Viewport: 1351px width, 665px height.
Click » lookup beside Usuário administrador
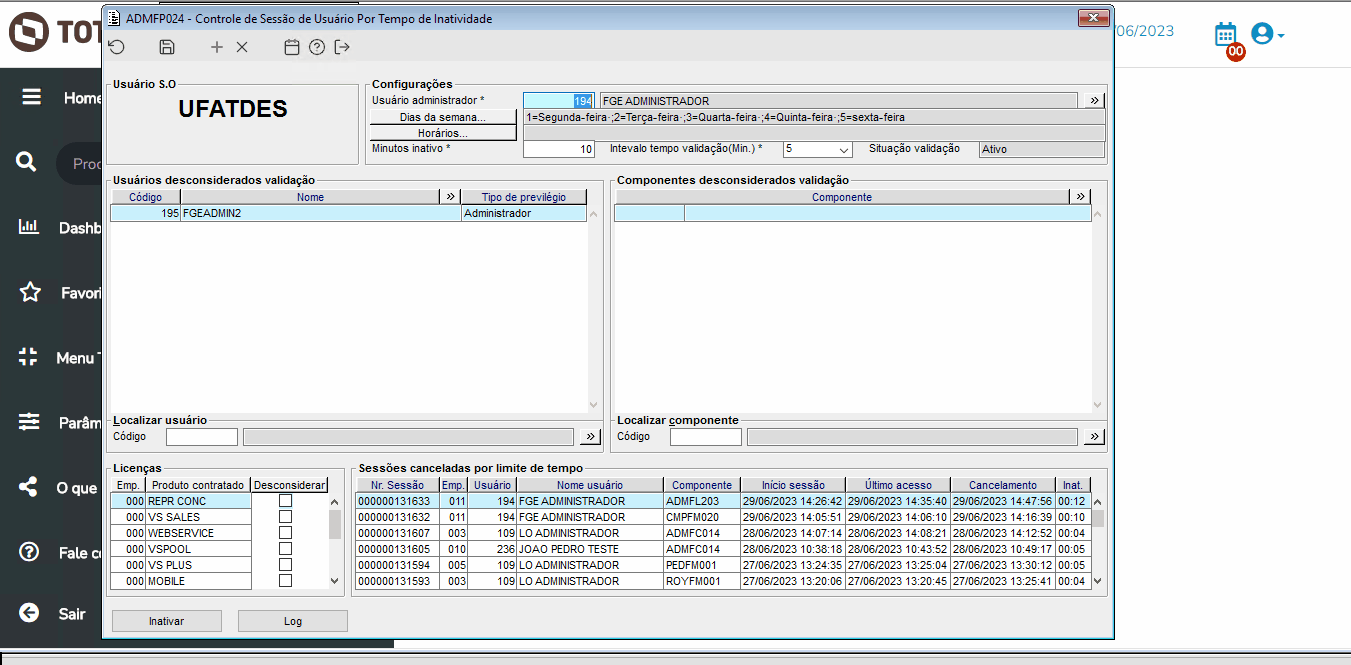(1094, 101)
